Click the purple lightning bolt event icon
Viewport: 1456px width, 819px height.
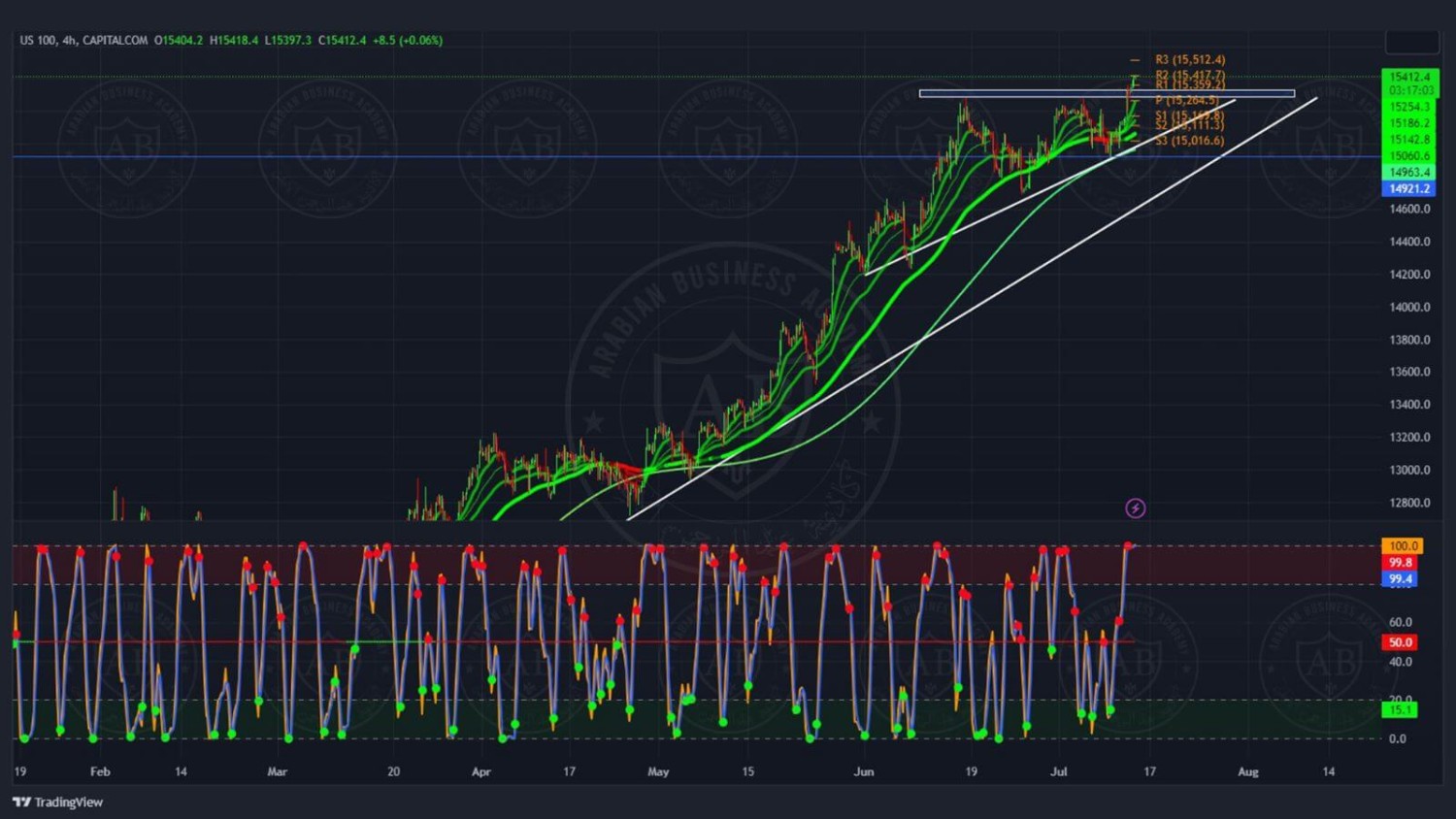tap(1135, 508)
